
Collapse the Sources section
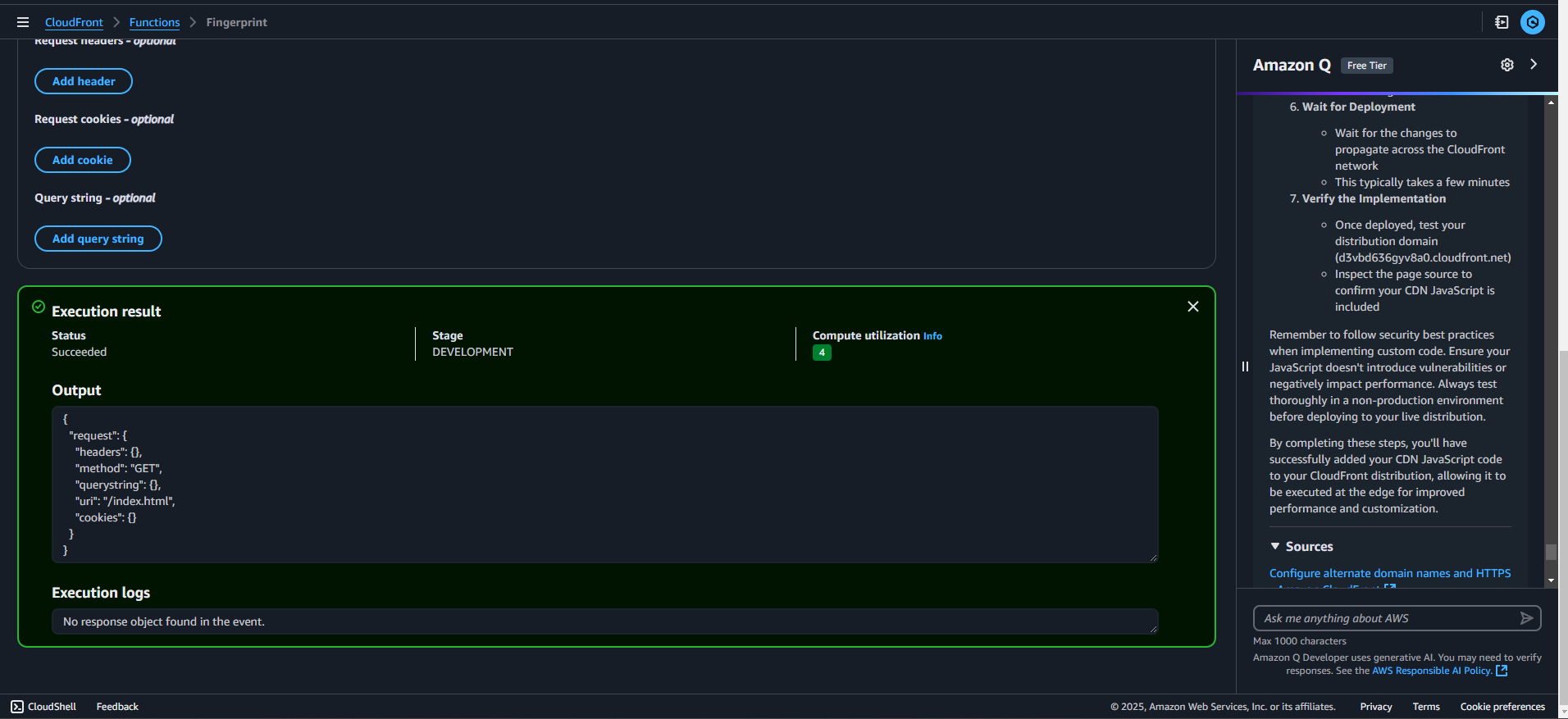coord(1301,546)
